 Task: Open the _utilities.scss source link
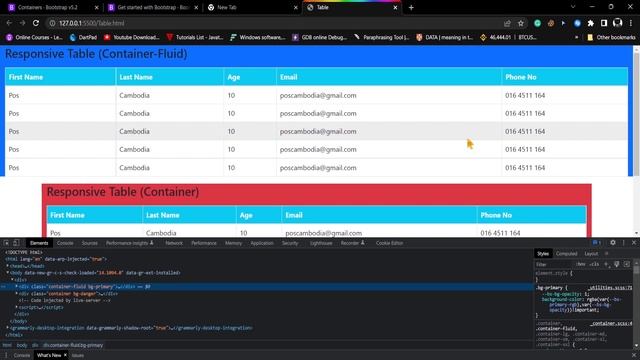coord(610,288)
